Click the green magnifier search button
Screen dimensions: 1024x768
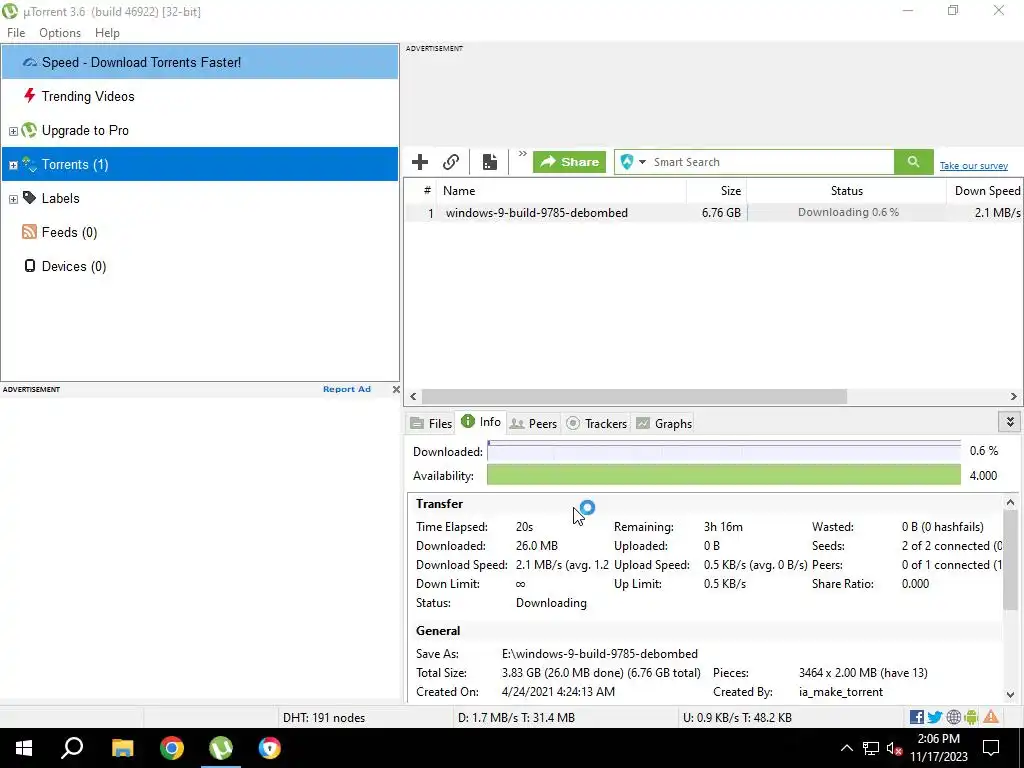[914, 162]
